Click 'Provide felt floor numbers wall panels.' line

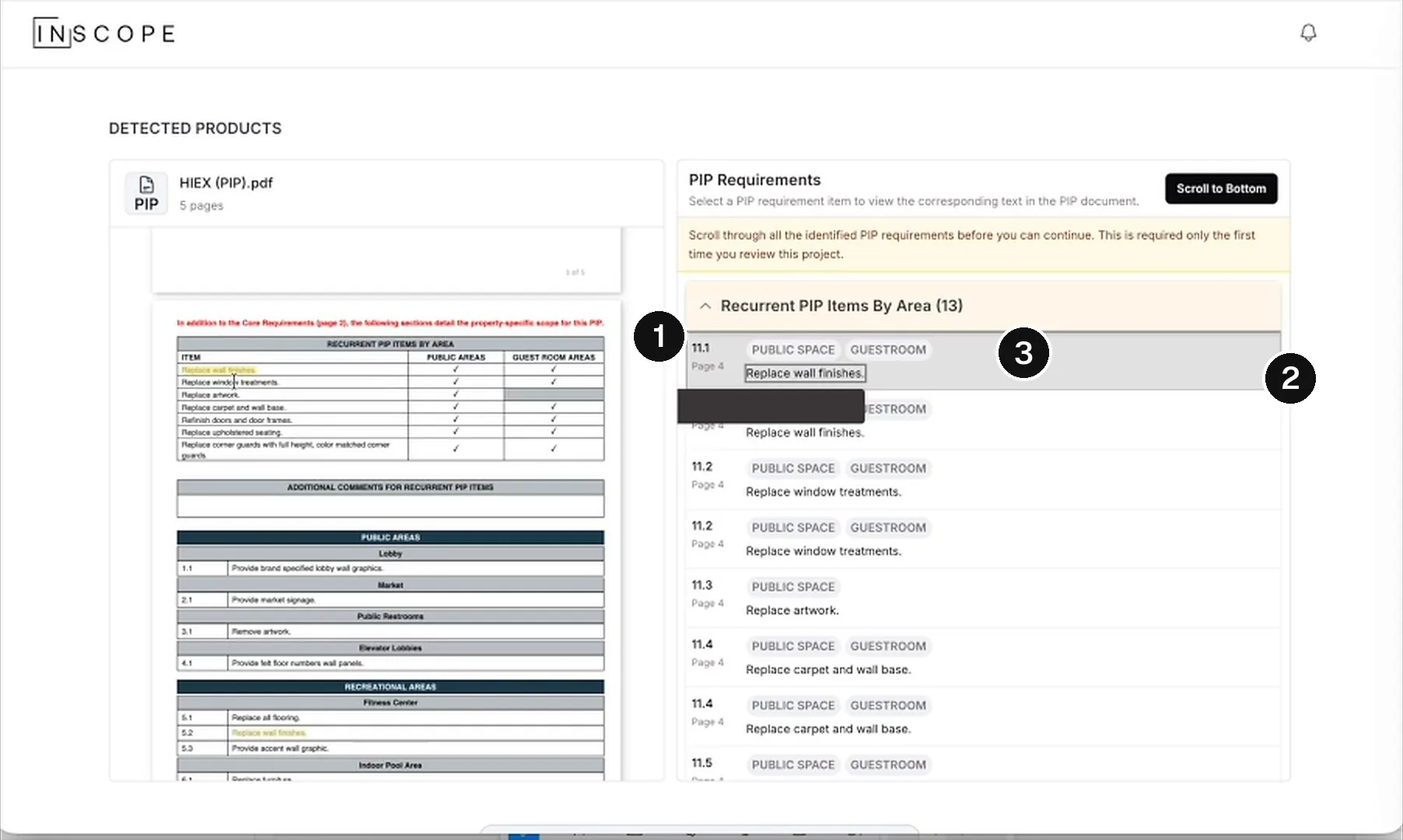point(297,663)
